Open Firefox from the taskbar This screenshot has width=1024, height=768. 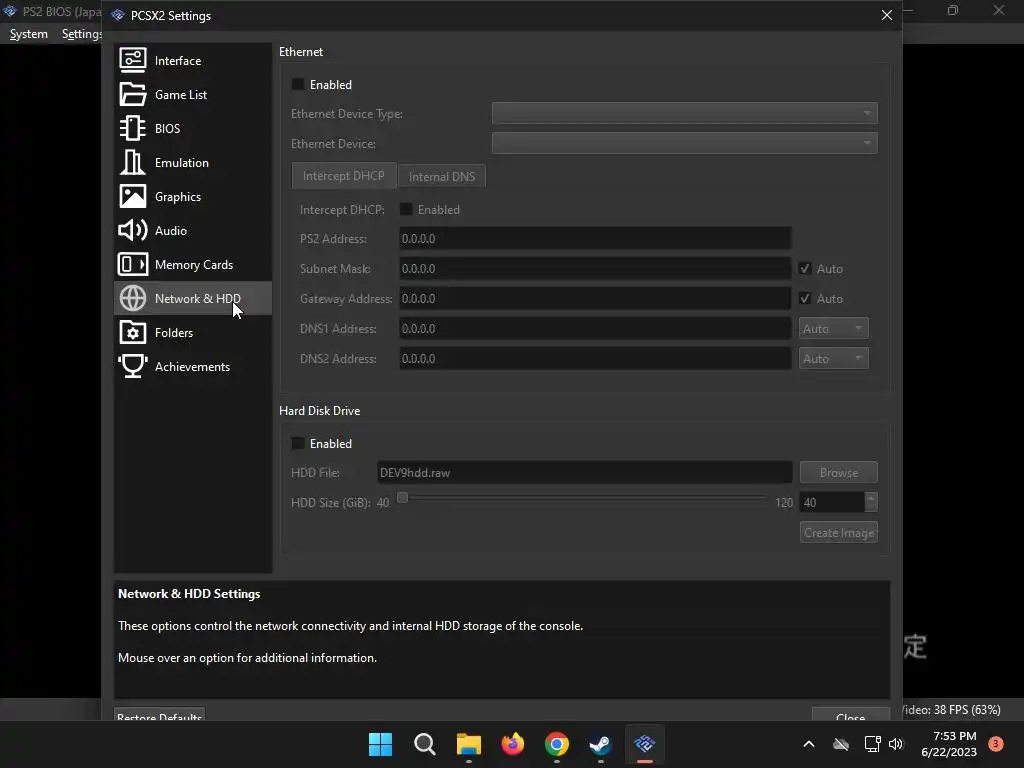[x=513, y=744]
